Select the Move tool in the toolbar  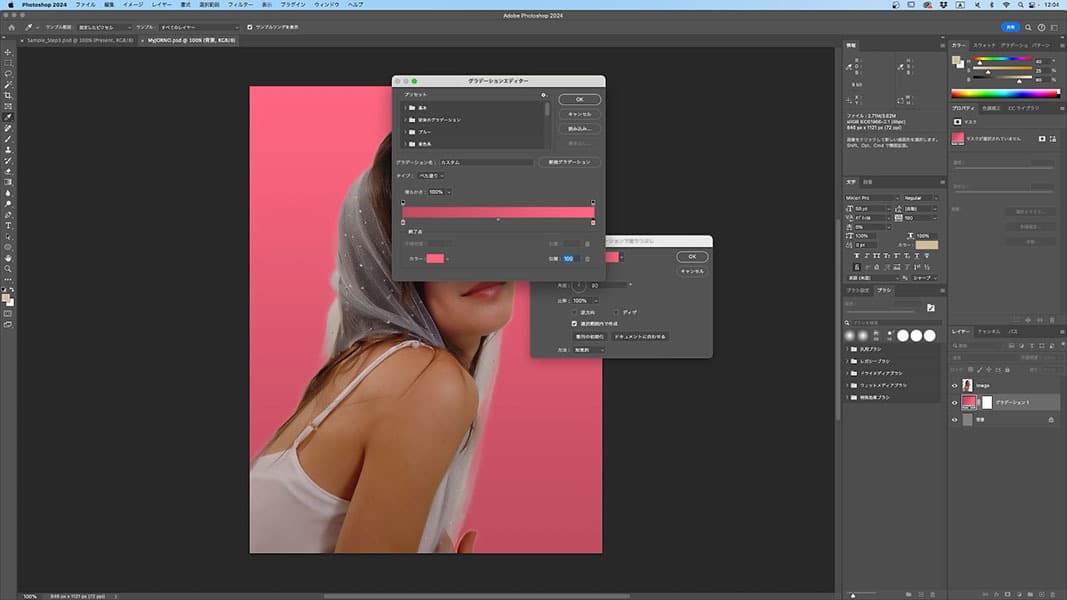pos(8,51)
